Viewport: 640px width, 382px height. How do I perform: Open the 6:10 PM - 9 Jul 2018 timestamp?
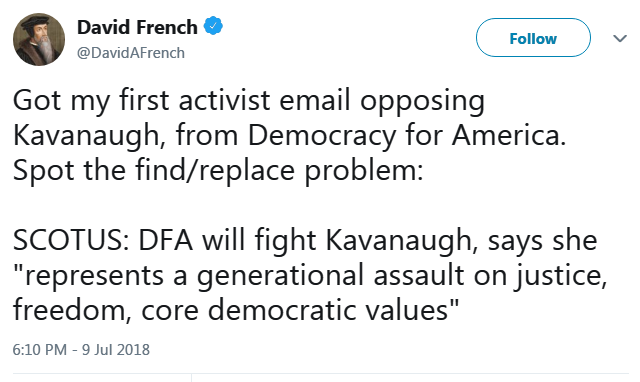81,350
